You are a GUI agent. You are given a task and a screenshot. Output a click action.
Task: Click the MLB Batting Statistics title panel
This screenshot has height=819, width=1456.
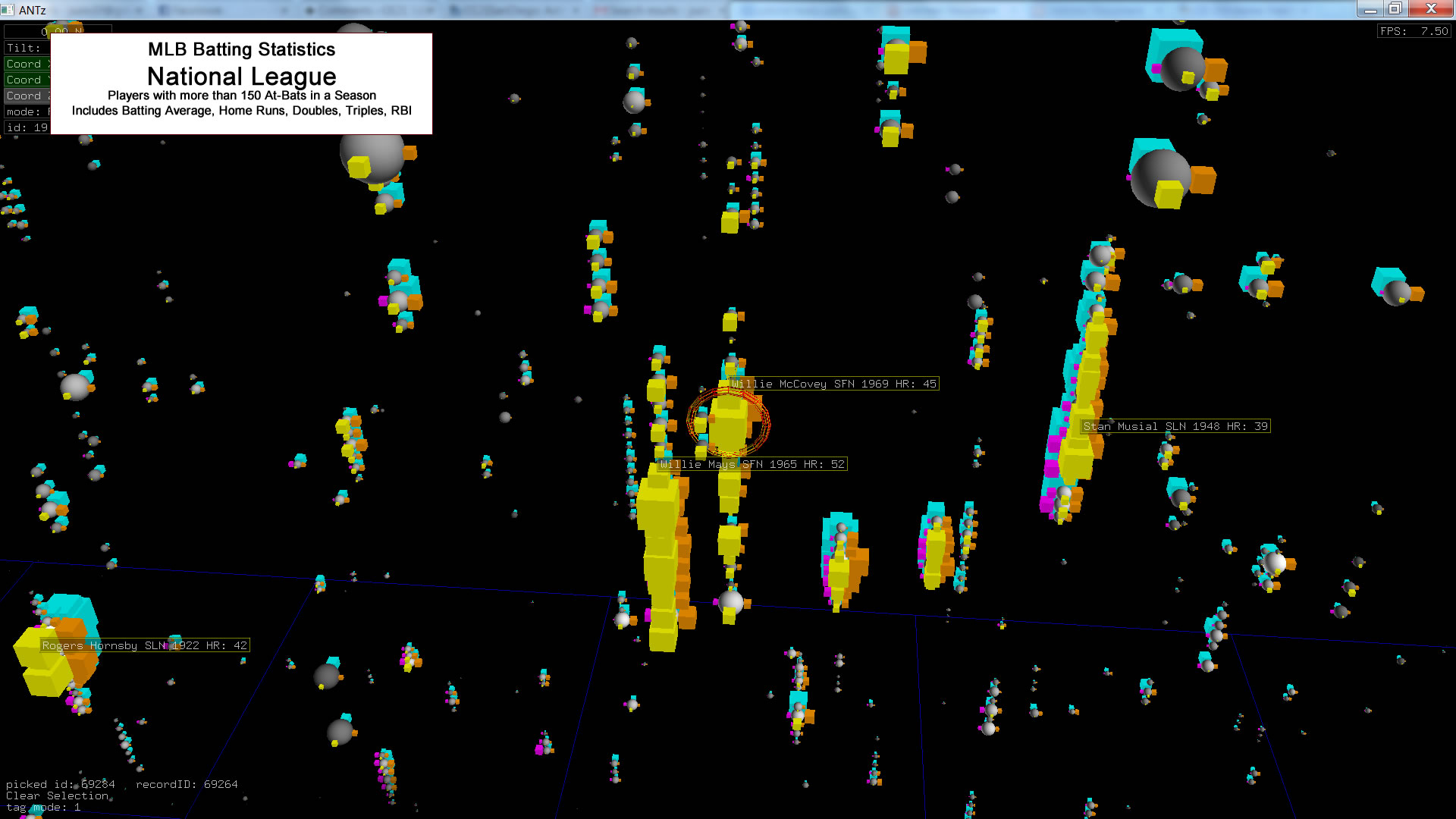(241, 83)
